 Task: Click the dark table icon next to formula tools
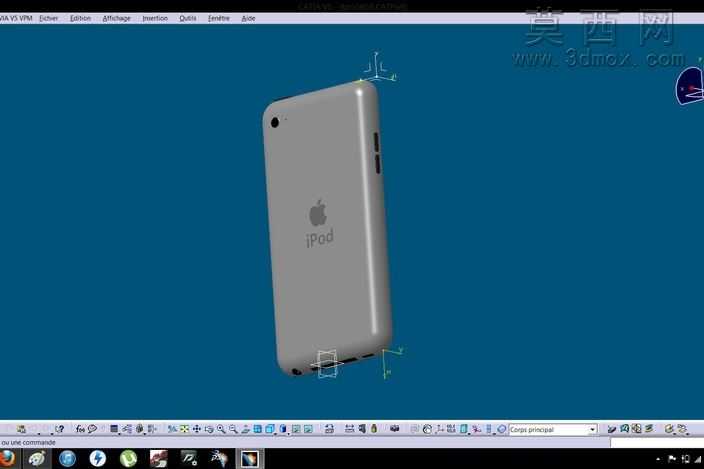click(x=114, y=429)
